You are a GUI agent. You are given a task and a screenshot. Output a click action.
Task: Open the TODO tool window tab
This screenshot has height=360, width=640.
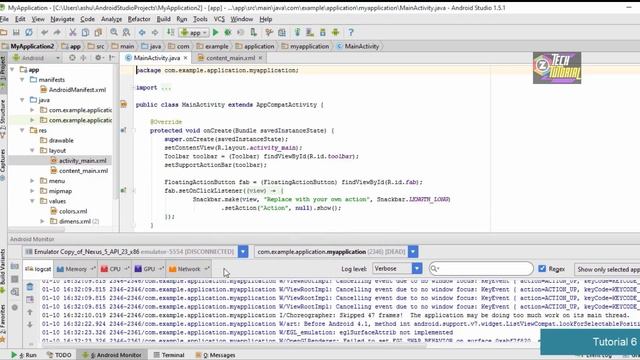(59, 355)
